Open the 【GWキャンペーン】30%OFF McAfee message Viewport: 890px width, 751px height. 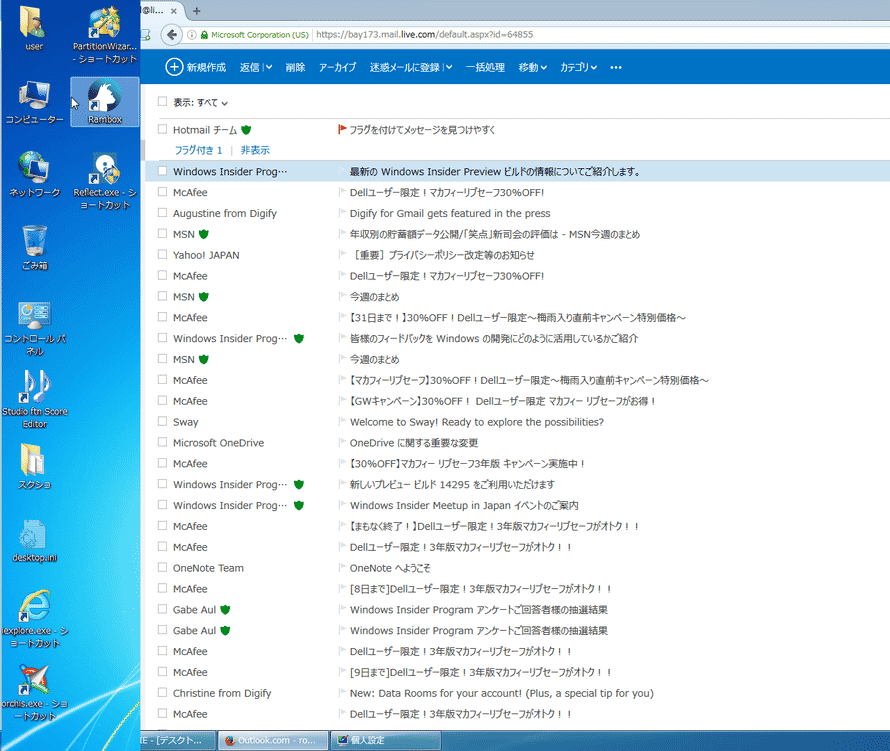[503, 401]
